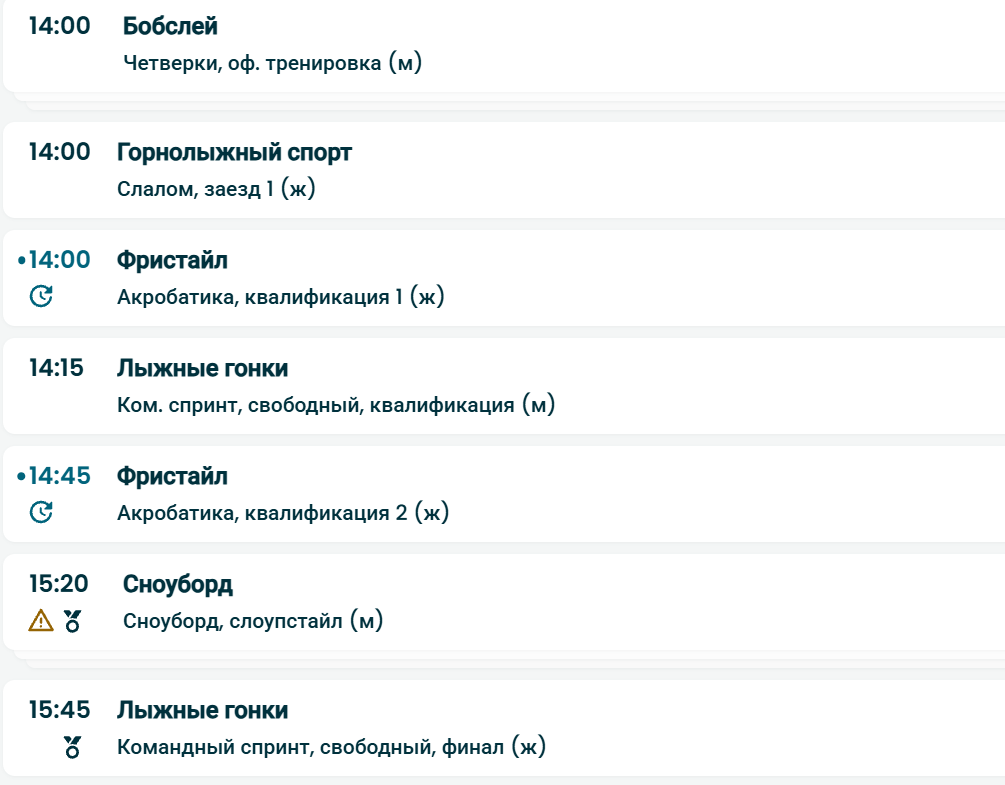Select Фристайл heading at 14:45

(x=172, y=477)
